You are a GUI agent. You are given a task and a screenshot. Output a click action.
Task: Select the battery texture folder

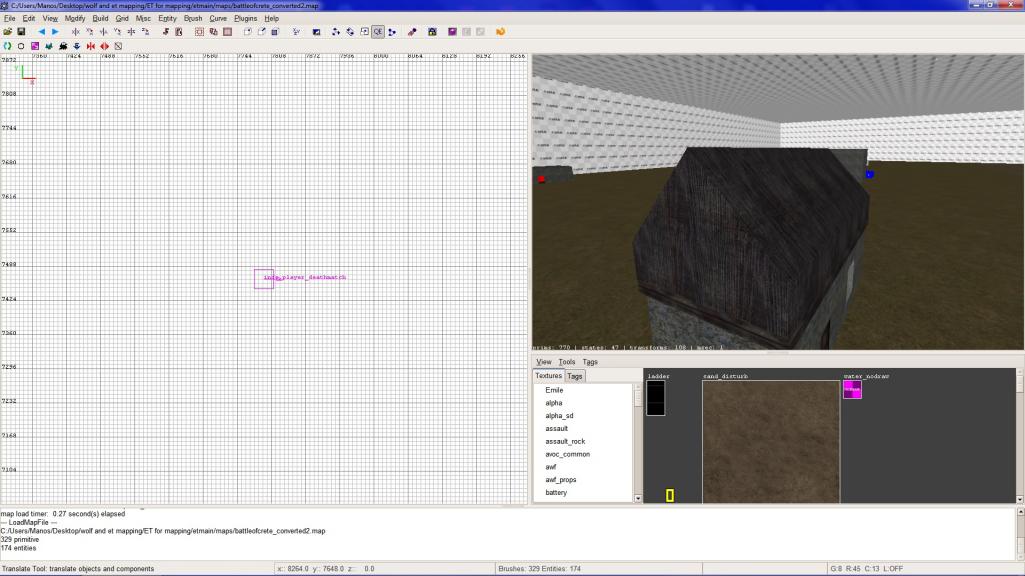tap(556, 492)
